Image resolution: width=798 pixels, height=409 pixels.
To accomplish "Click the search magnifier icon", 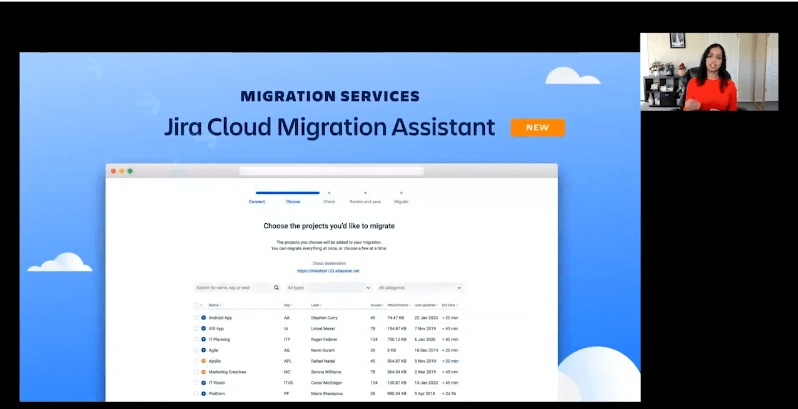I will click(277, 287).
